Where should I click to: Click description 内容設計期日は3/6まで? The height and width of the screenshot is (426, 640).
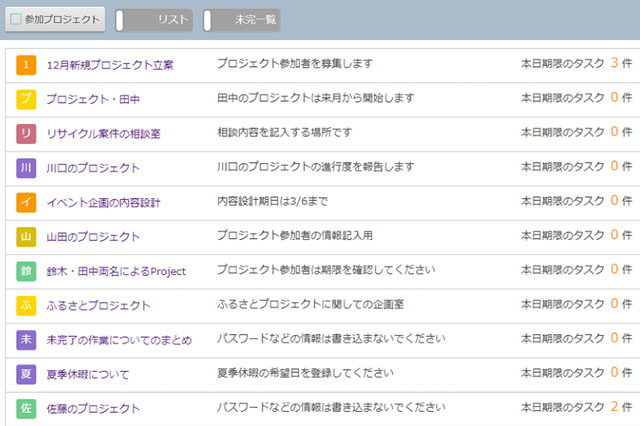click(272, 201)
